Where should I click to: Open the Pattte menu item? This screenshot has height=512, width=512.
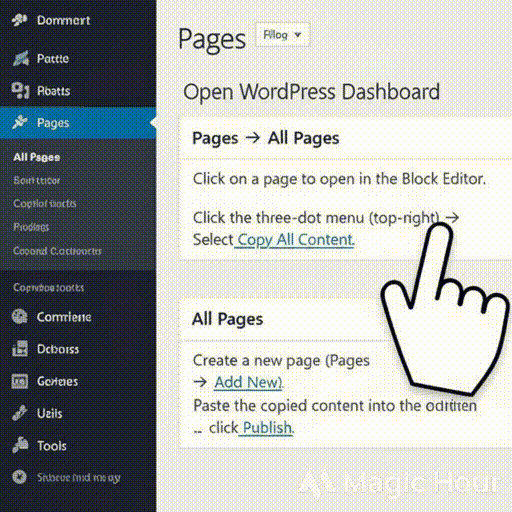click(78, 59)
